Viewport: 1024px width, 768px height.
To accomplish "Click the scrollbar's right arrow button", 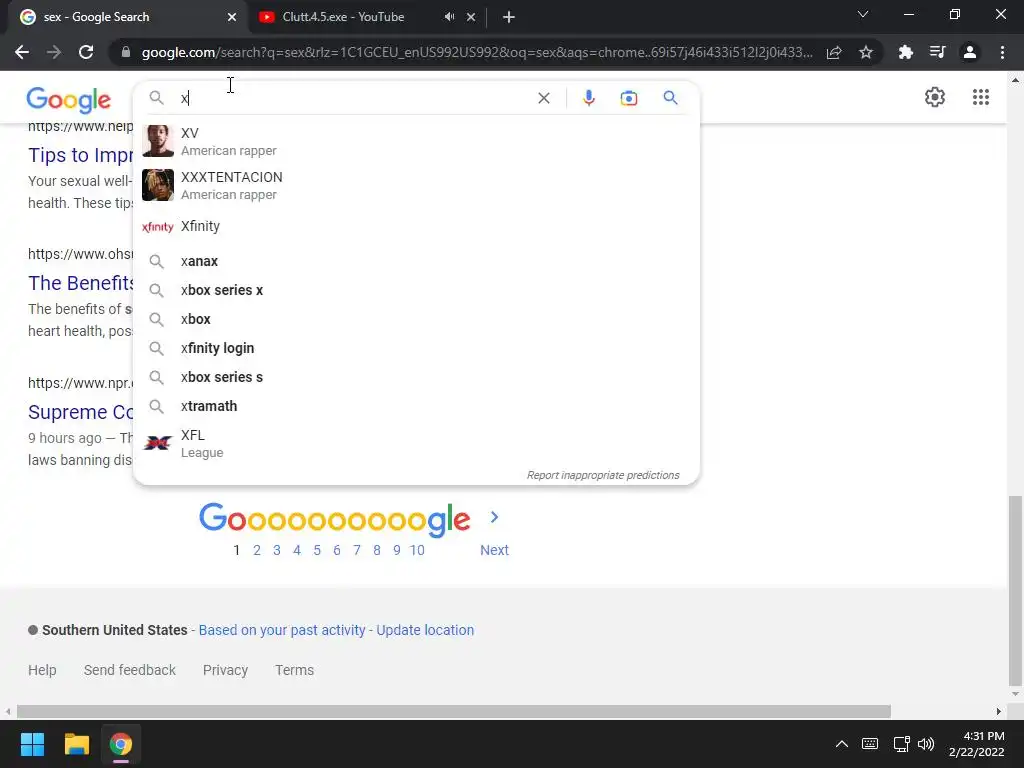I will coord(999,711).
